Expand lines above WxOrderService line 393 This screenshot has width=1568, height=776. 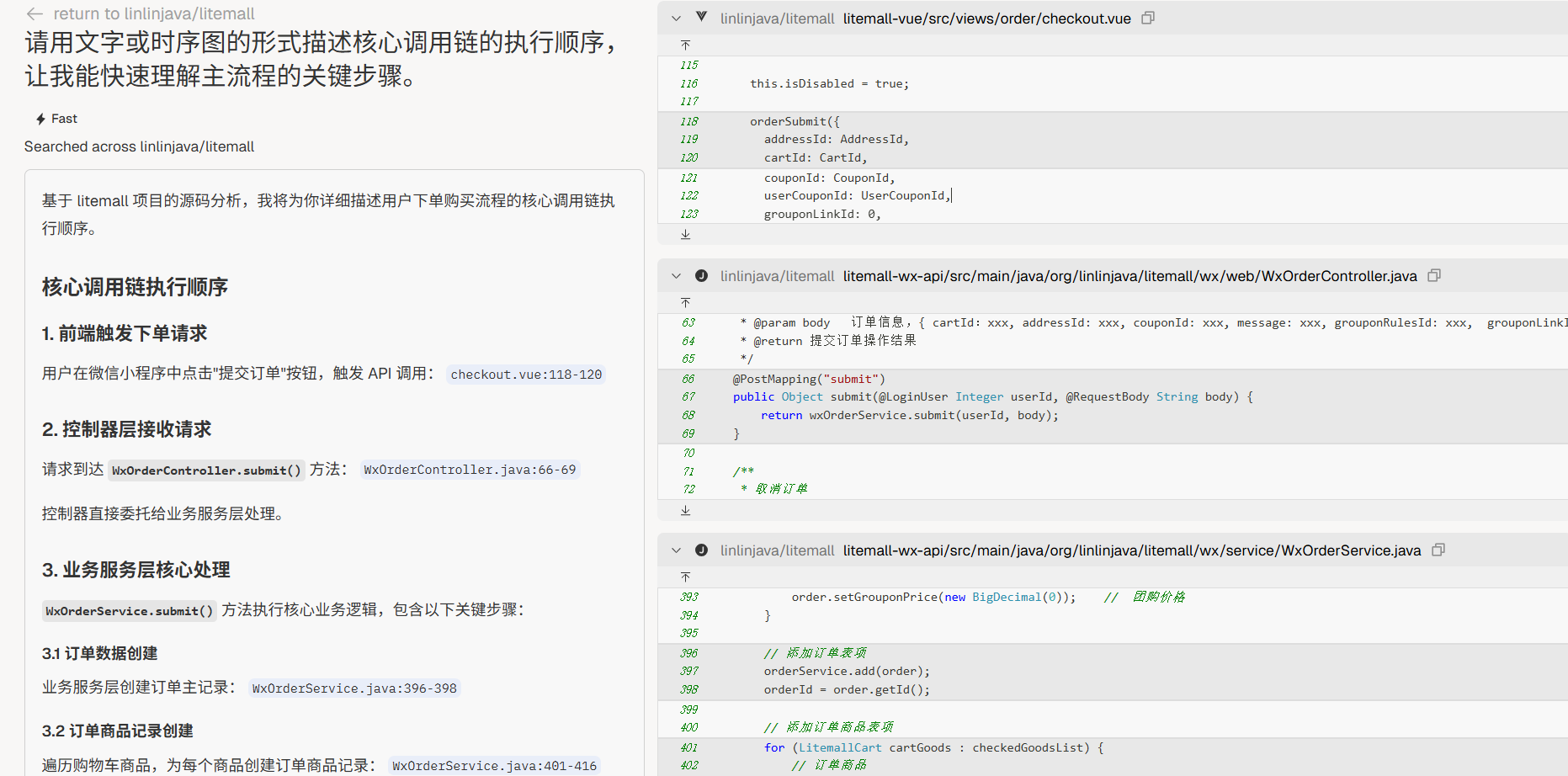685,577
